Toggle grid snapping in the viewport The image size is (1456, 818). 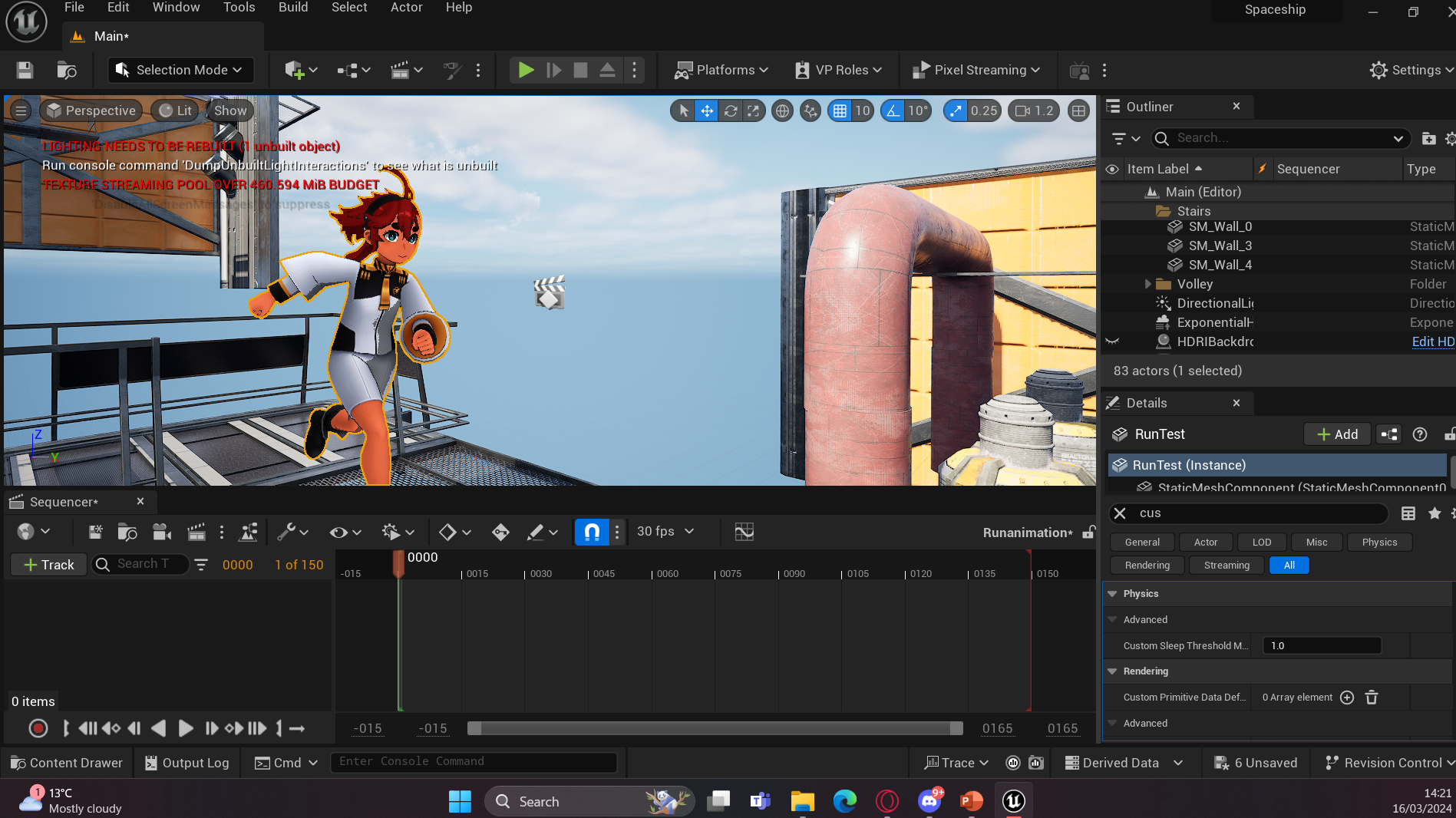pyautogui.click(x=840, y=110)
